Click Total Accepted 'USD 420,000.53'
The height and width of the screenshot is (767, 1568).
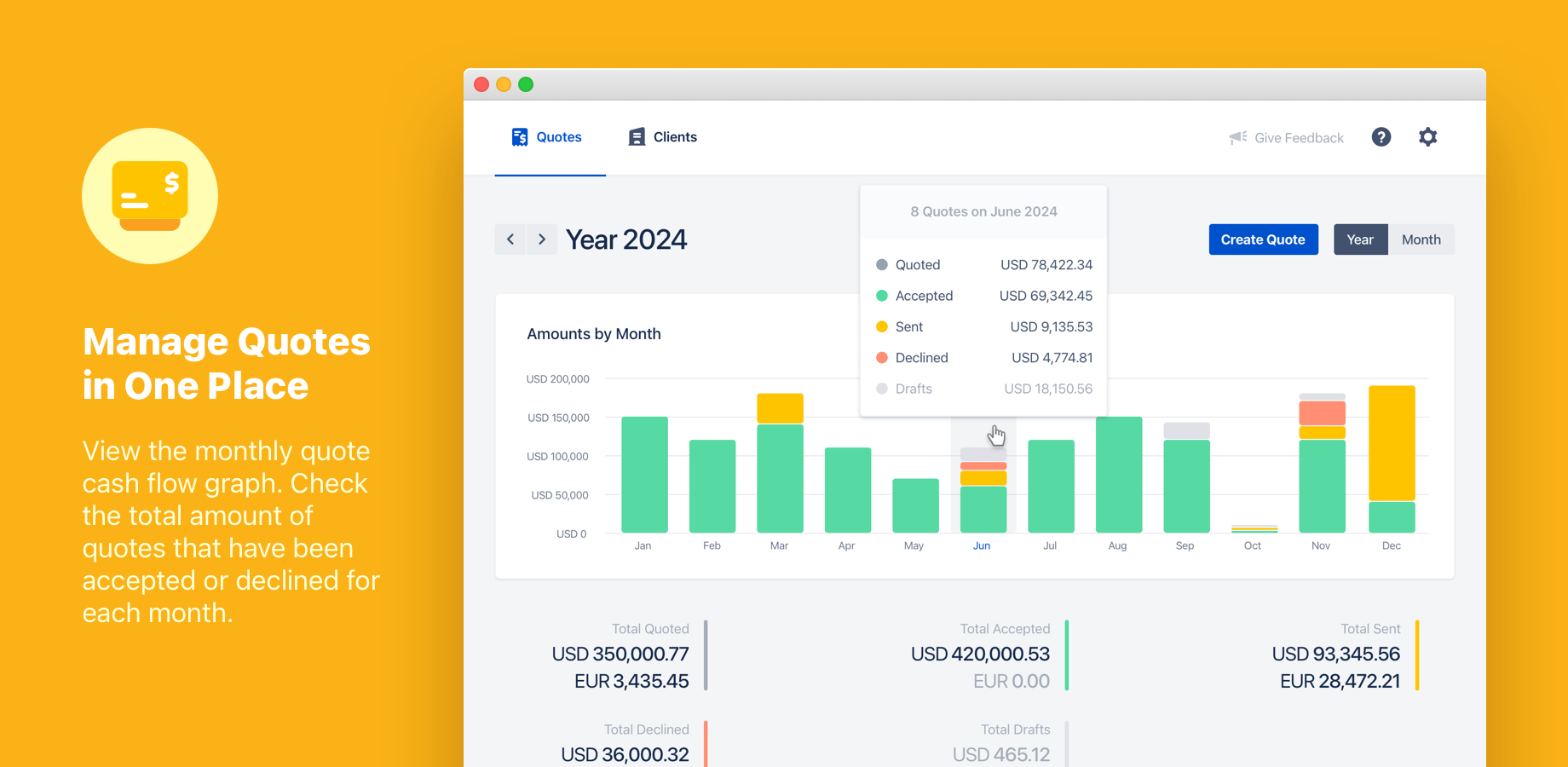click(980, 654)
